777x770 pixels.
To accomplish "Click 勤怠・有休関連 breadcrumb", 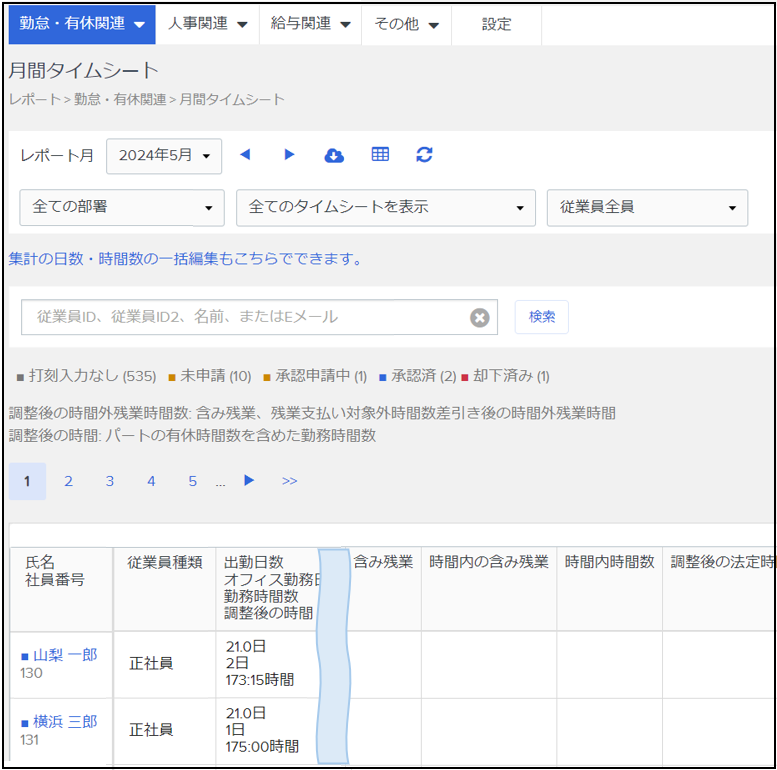I will (x=120, y=100).
